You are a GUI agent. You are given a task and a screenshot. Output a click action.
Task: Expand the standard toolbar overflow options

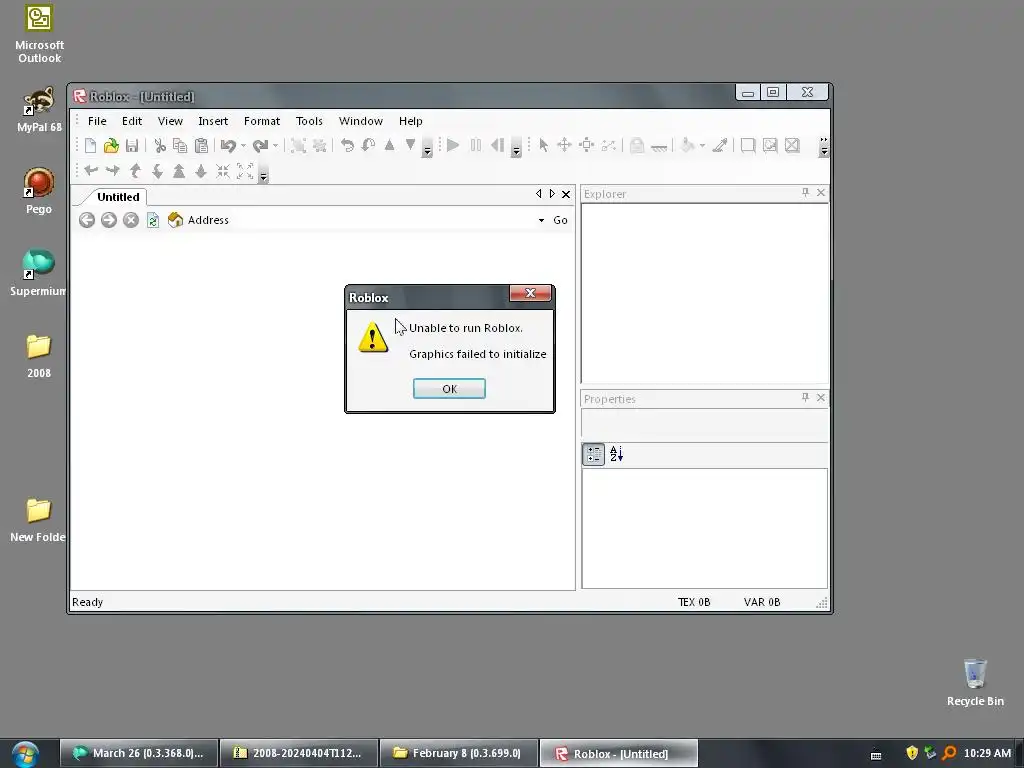[427, 148]
